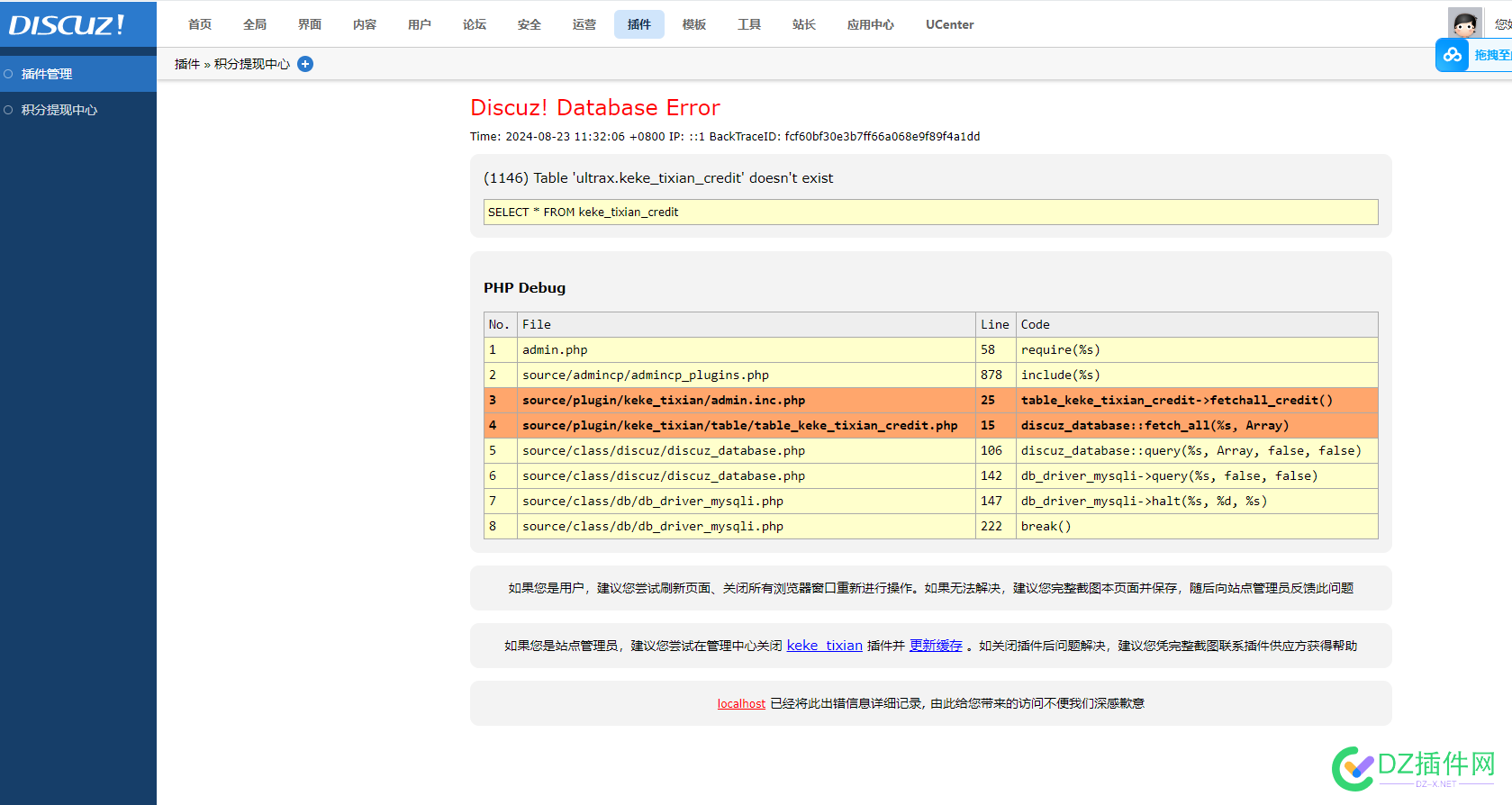Click the 拖拽至 cloud button label
1512x805 pixels.
pyautogui.click(x=1491, y=55)
